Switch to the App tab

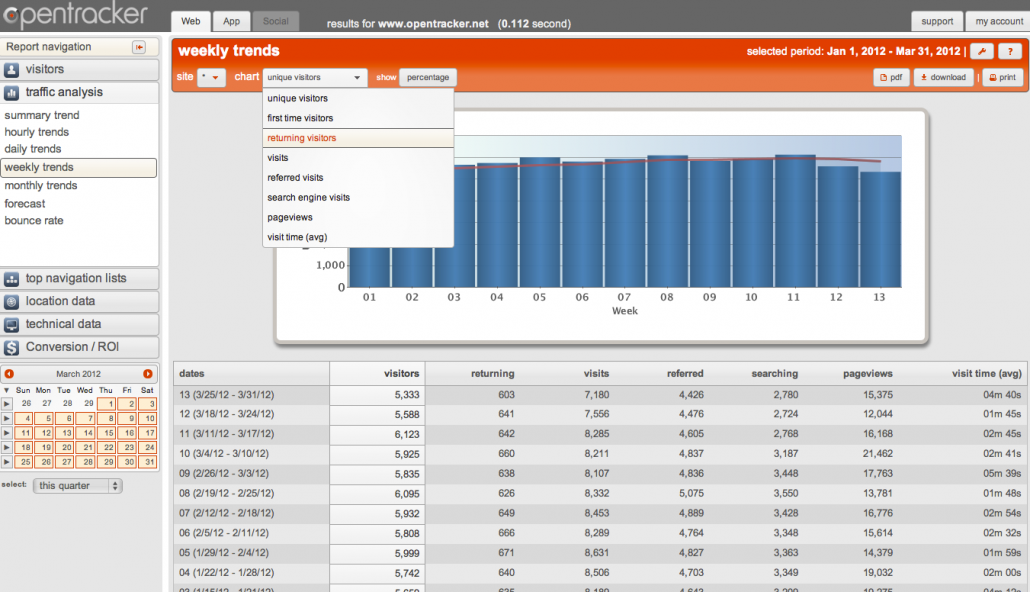point(231,20)
